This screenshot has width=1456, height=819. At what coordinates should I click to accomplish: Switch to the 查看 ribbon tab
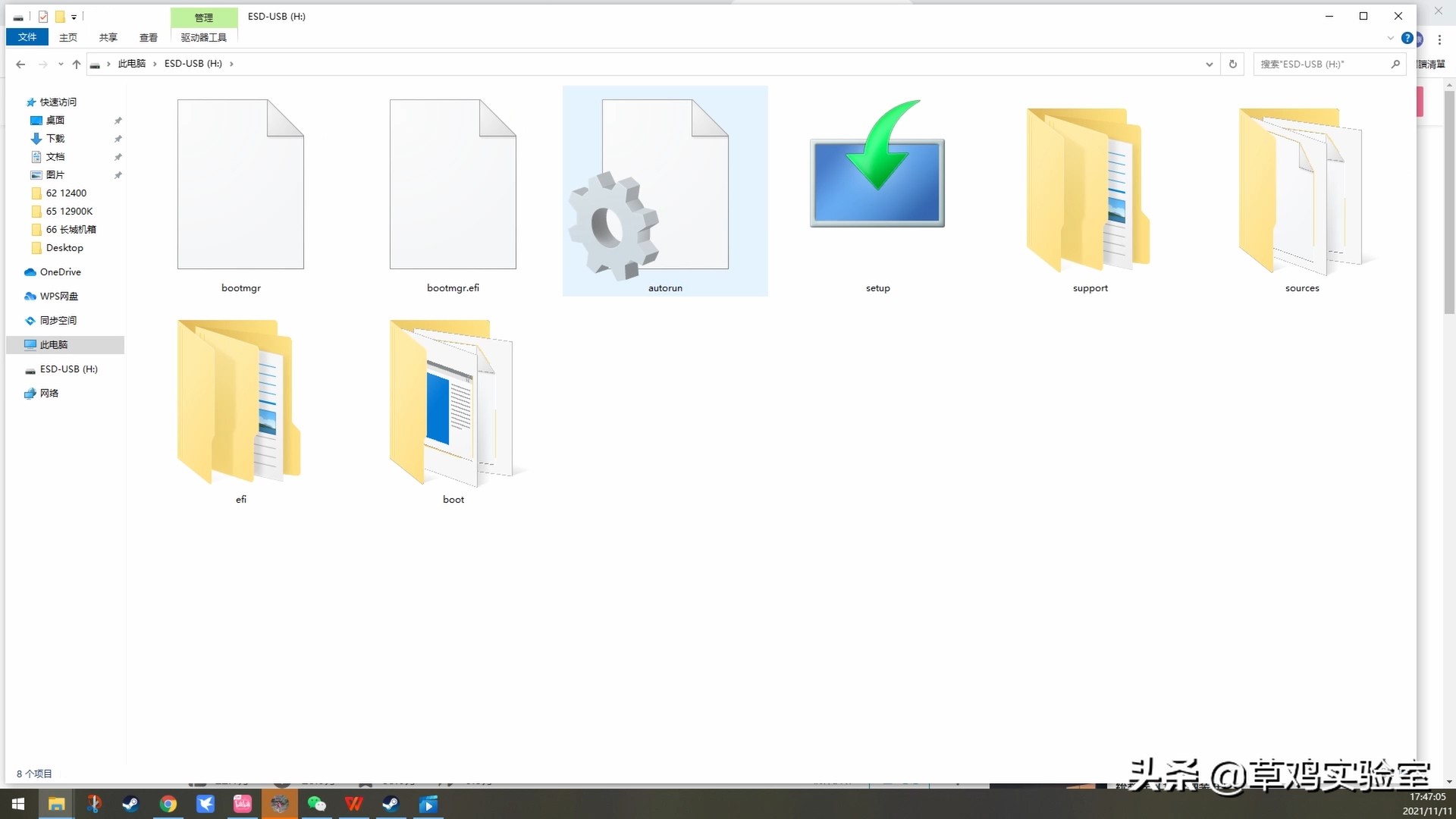tap(149, 37)
